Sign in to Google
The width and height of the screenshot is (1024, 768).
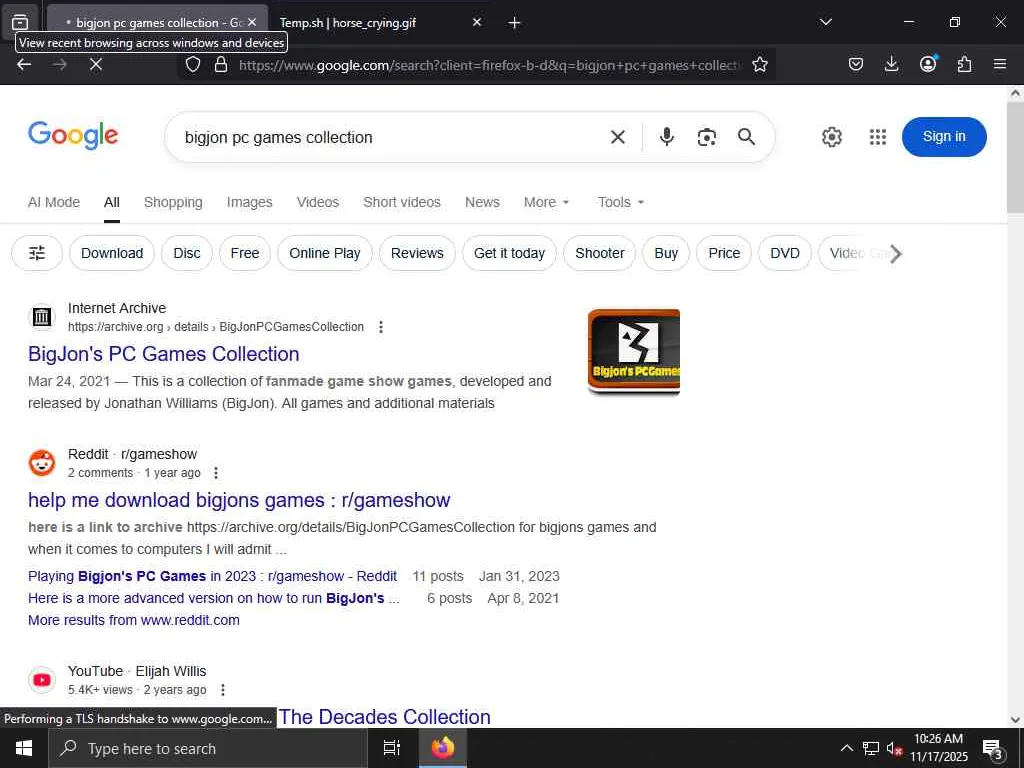(944, 136)
